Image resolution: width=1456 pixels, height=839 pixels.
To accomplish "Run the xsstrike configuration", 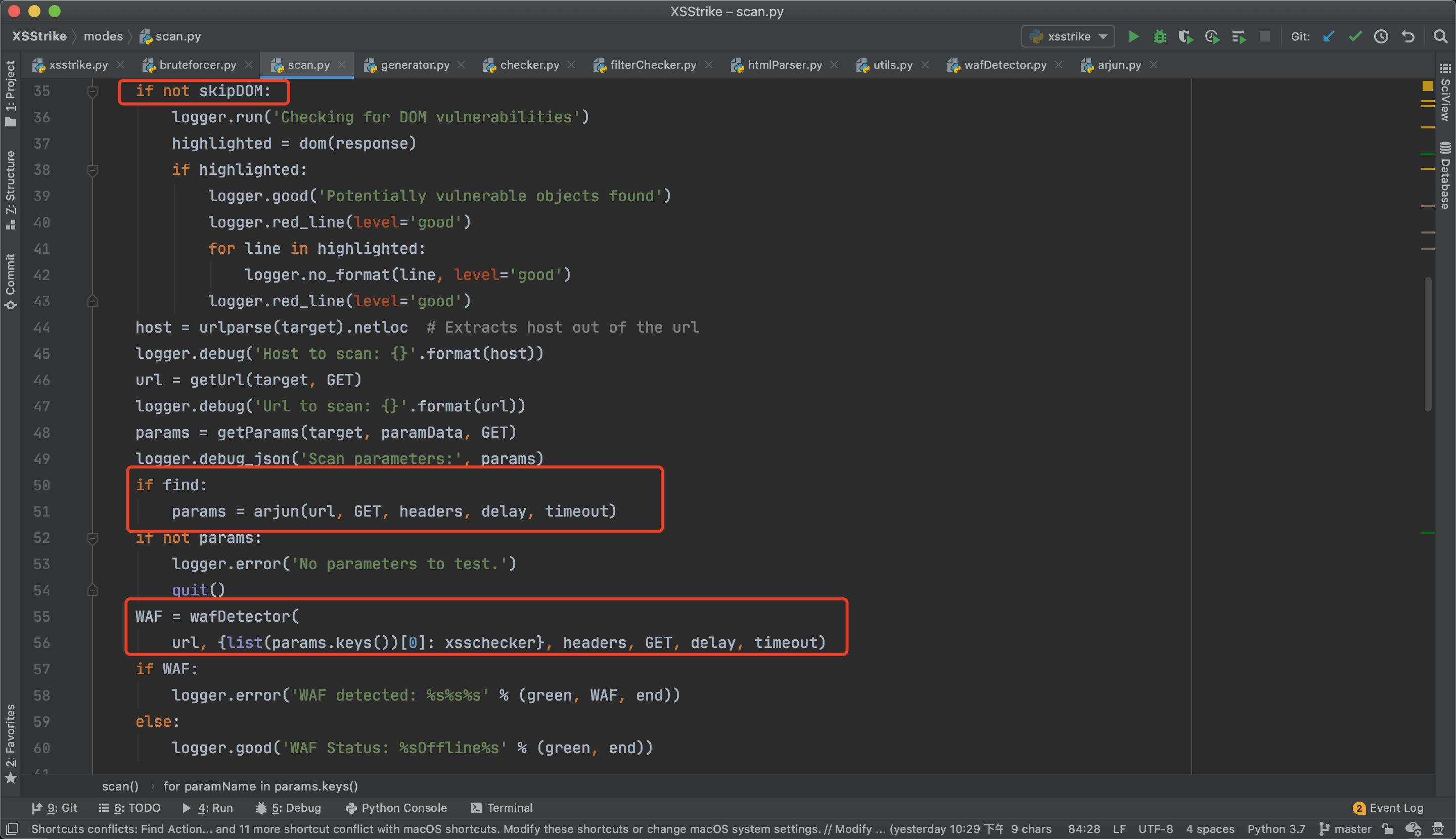I will pos(1132,36).
